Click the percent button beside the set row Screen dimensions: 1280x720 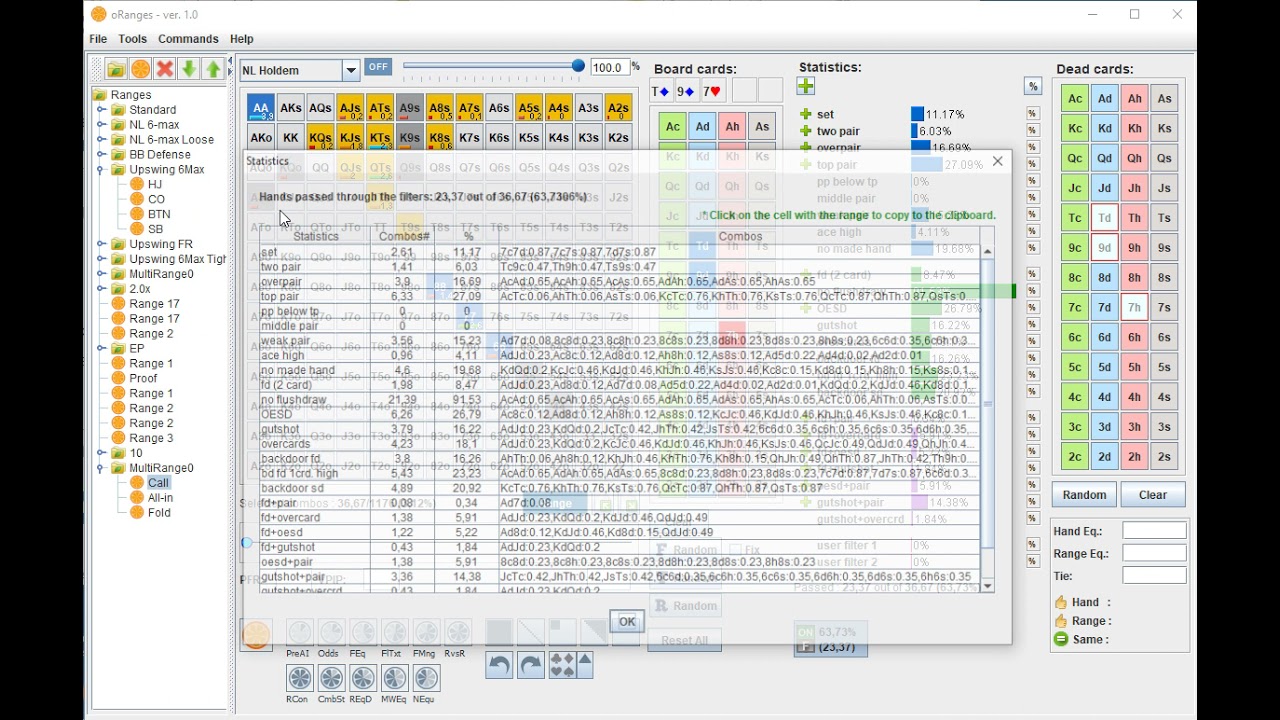1032,114
